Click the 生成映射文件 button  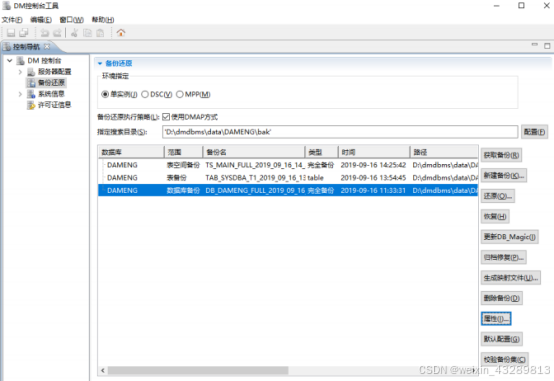coord(511,278)
